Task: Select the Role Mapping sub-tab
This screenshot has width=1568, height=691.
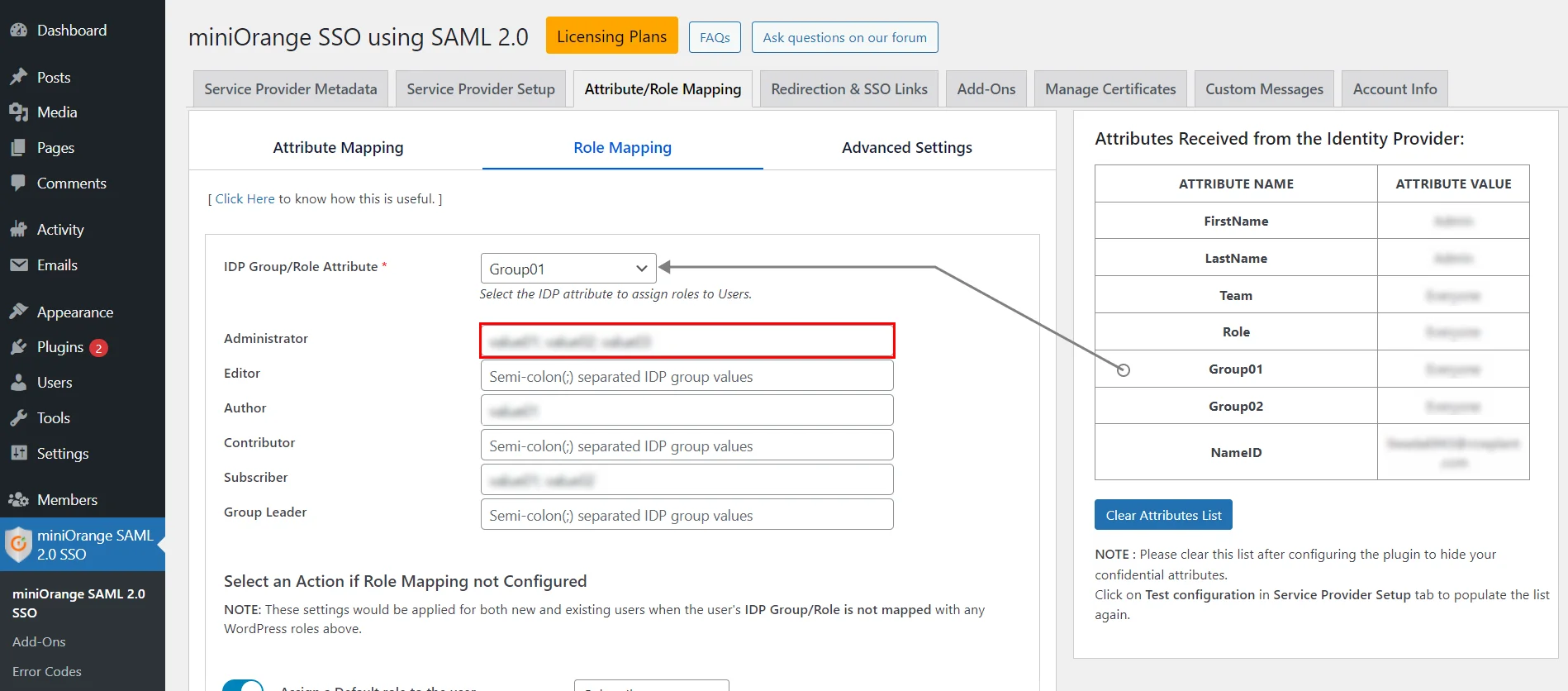Action: (623, 147)
